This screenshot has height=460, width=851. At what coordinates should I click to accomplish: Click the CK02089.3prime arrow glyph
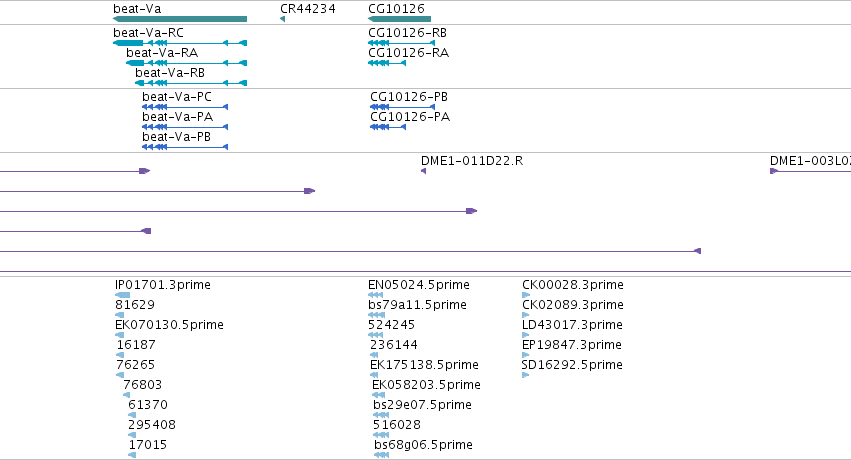click(525, 315)
